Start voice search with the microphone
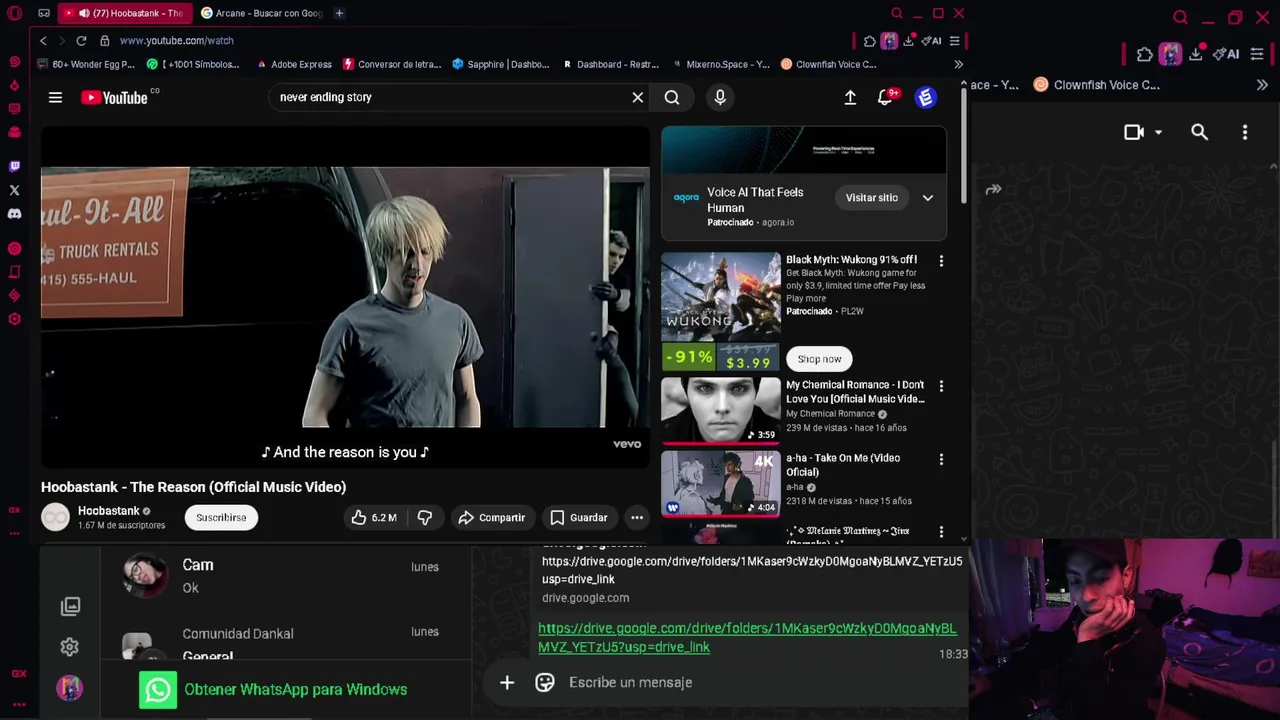 [720, 97]
